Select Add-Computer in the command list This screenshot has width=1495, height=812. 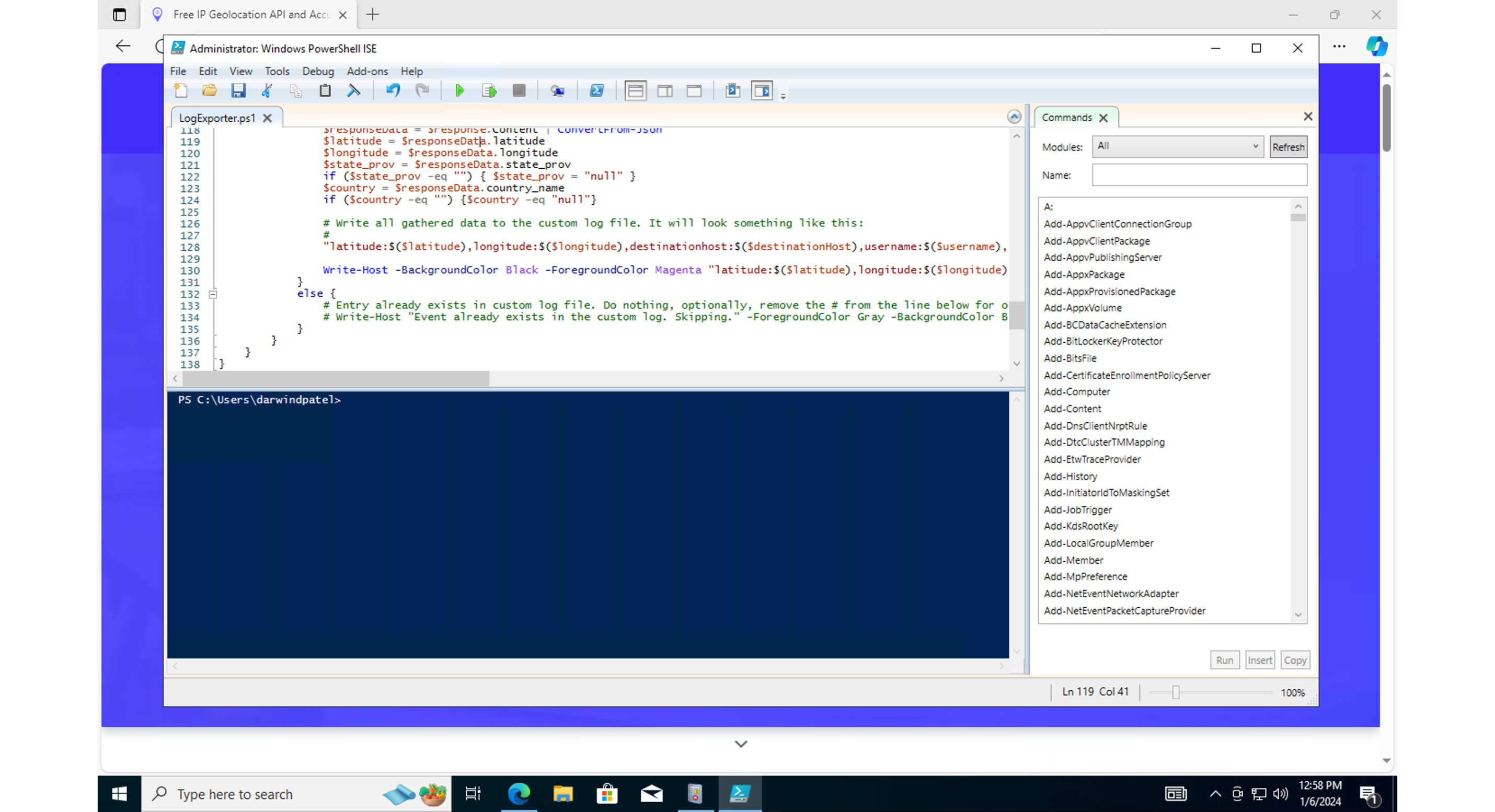click(x=1077, y=391)
